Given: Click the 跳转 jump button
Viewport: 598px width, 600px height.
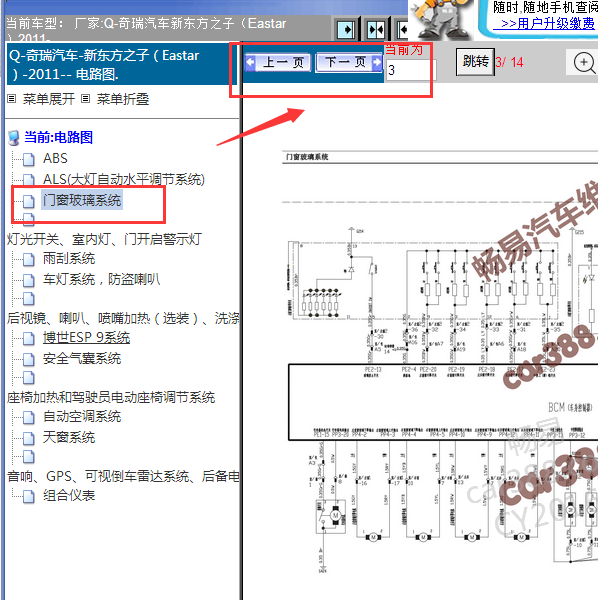Looking at the screenshot, I should (475, 62).
